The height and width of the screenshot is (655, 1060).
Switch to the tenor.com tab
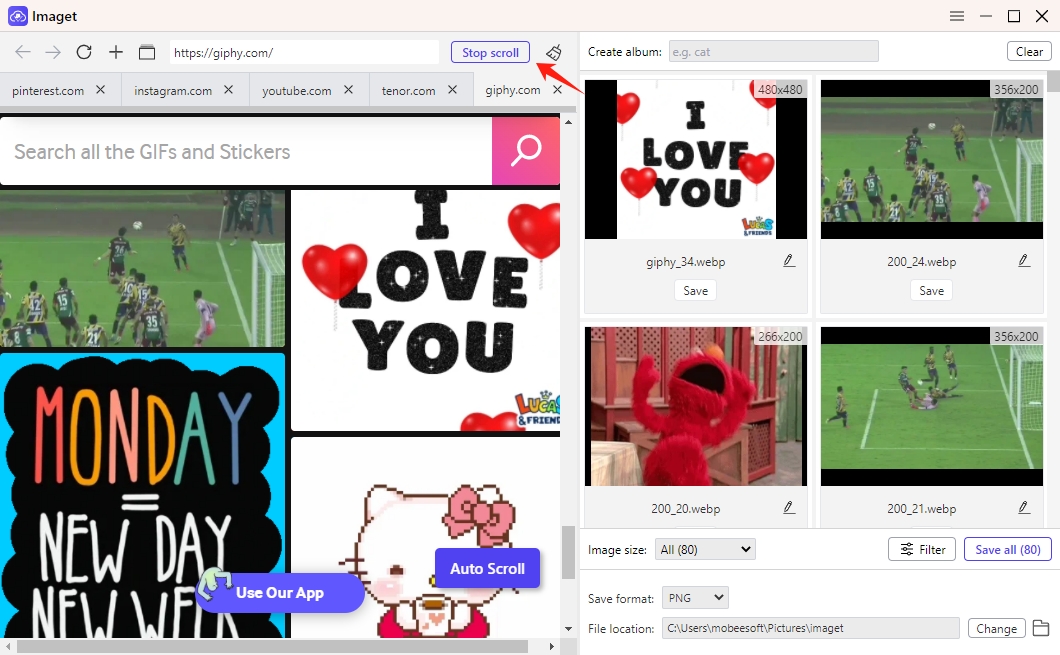408,91
